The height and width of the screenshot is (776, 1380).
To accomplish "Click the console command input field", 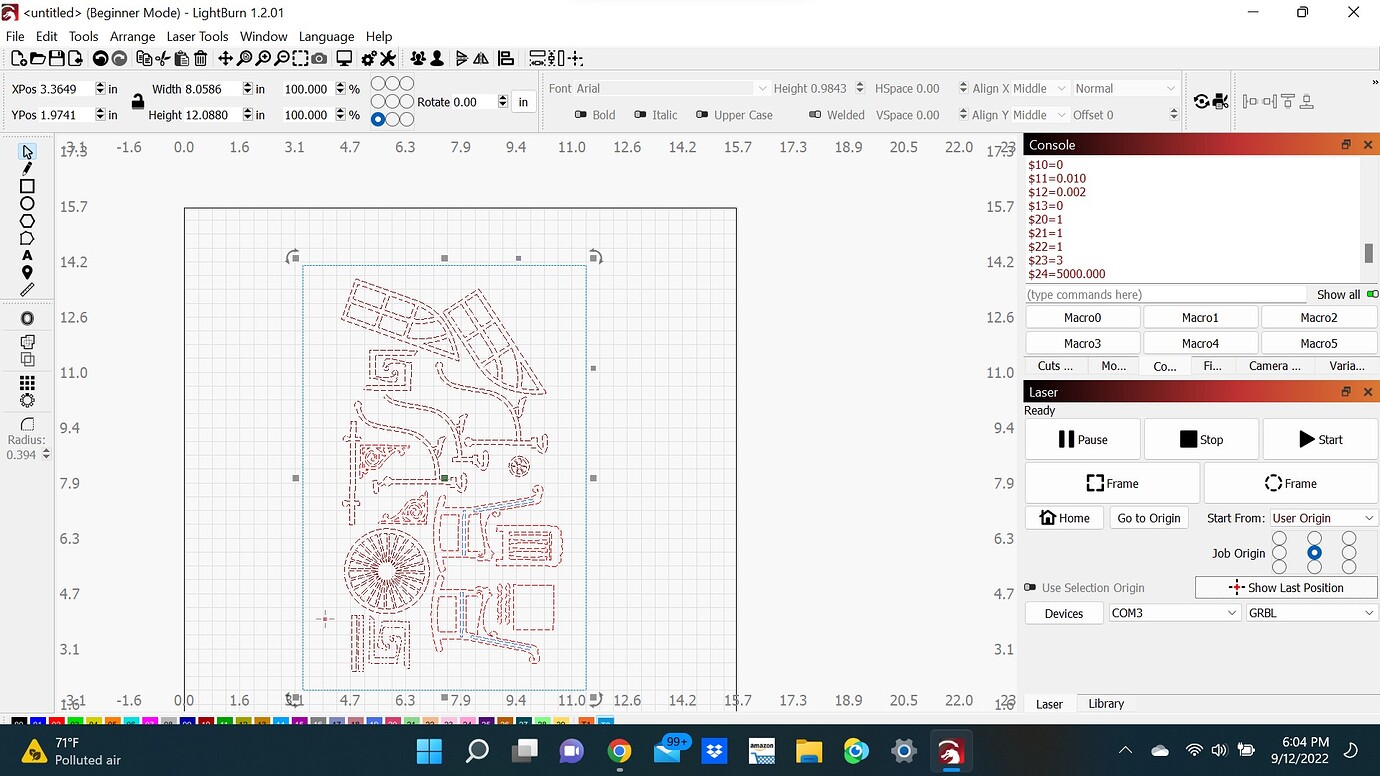I will [x=1165, y=295].
